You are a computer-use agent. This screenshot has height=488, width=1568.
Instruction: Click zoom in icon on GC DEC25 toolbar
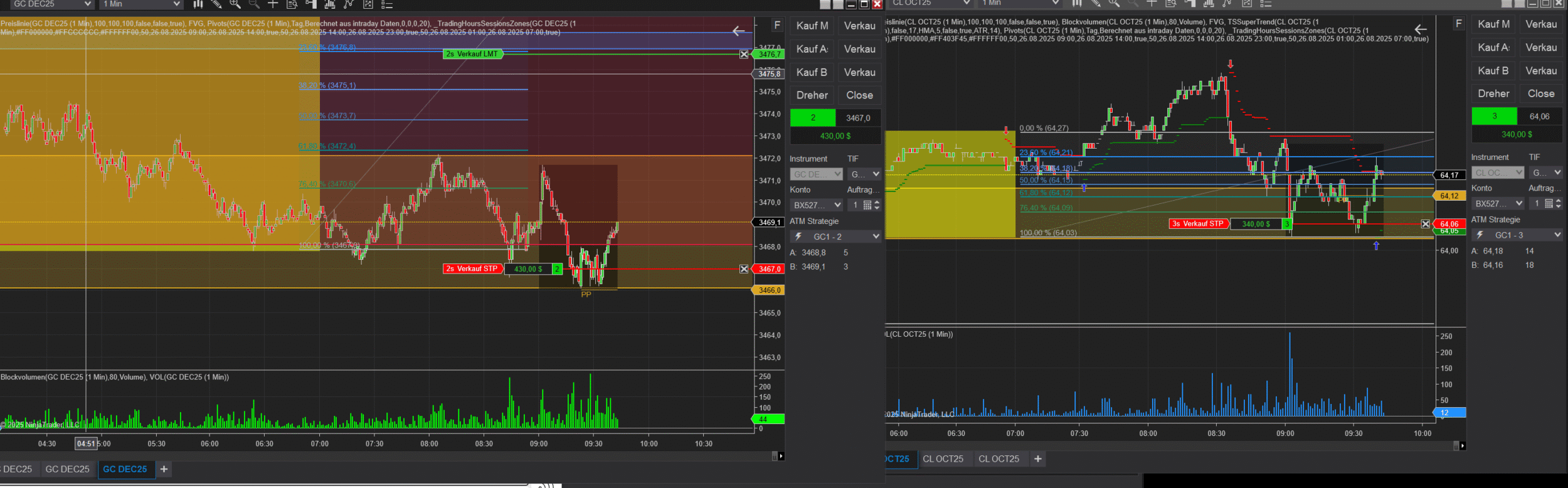[235, 4]
